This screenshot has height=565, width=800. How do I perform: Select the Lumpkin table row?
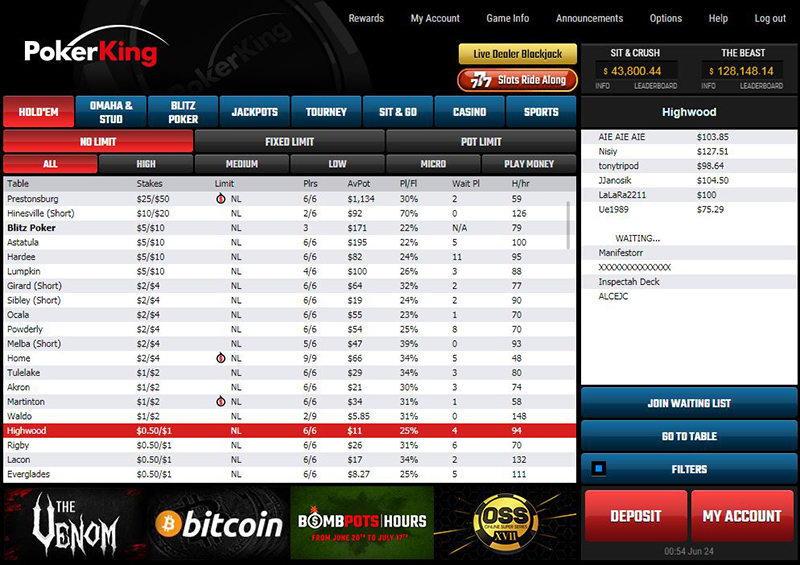pos(289,272)
